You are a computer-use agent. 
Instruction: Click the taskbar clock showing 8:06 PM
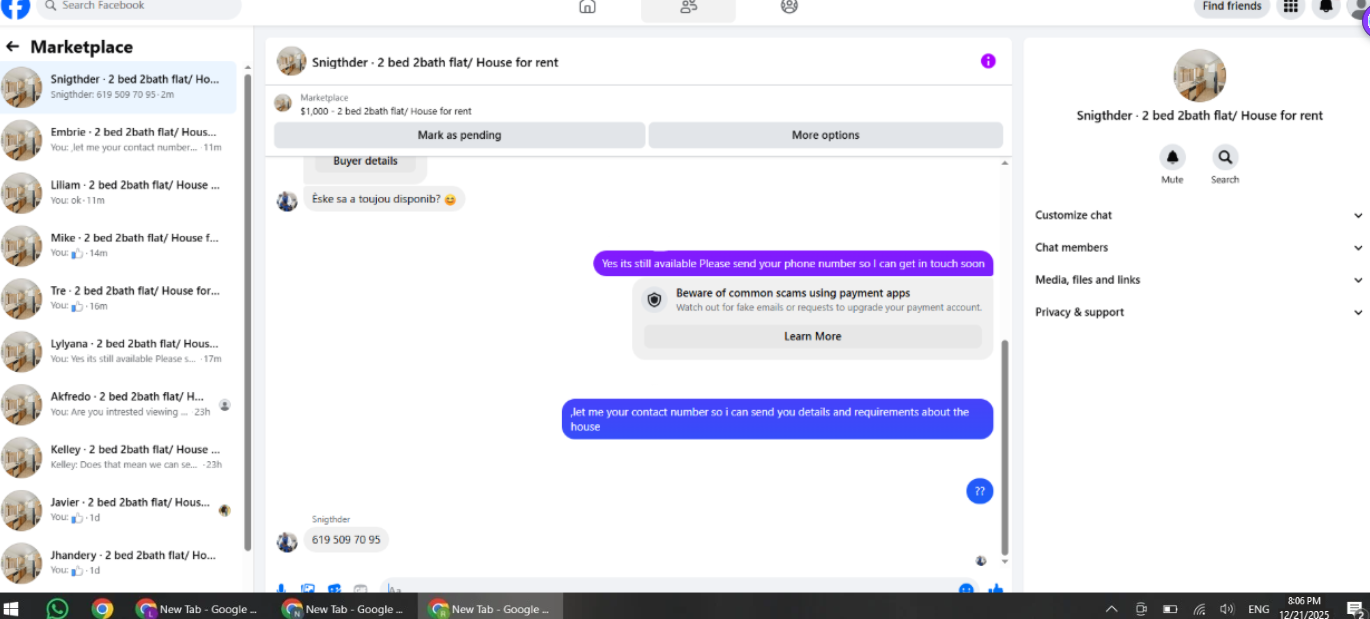(x=1304, y=608)
